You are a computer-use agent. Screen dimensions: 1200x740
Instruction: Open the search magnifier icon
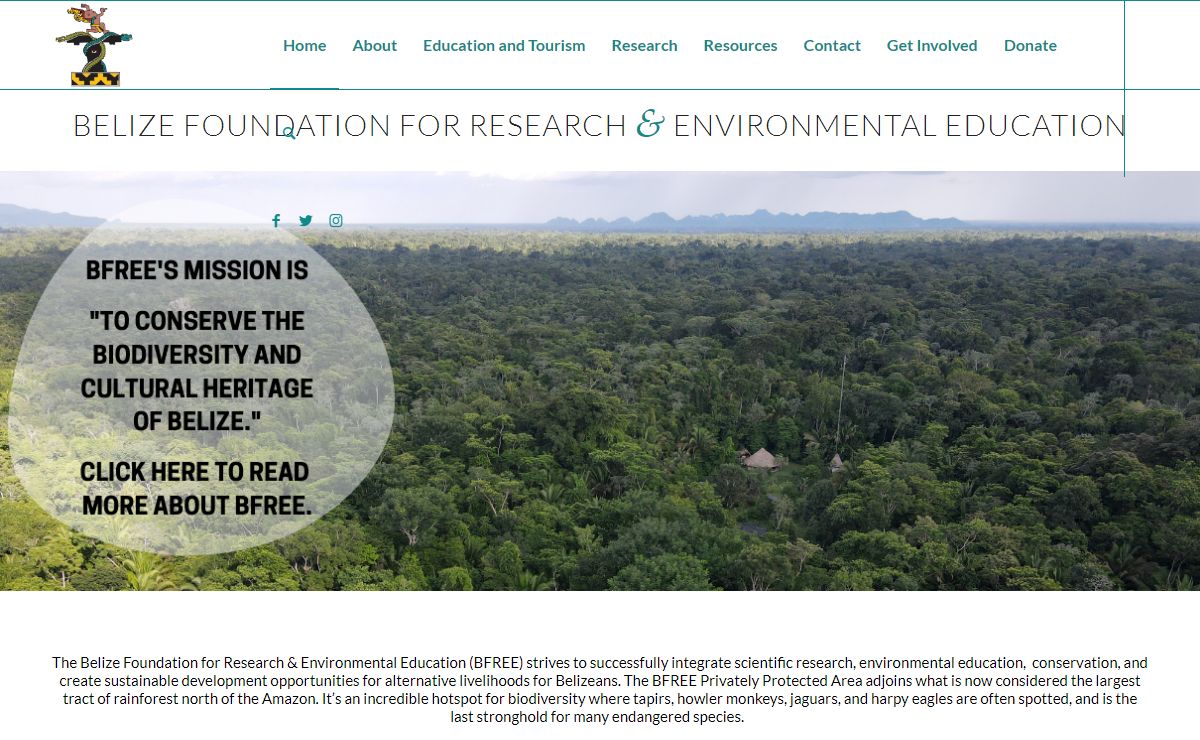[288, 132]
